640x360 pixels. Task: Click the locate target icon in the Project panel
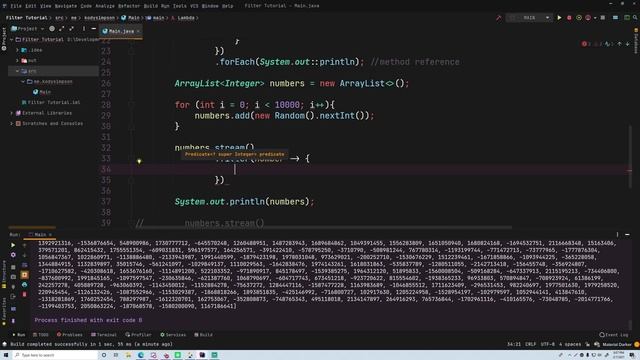[x=52, y=29]
